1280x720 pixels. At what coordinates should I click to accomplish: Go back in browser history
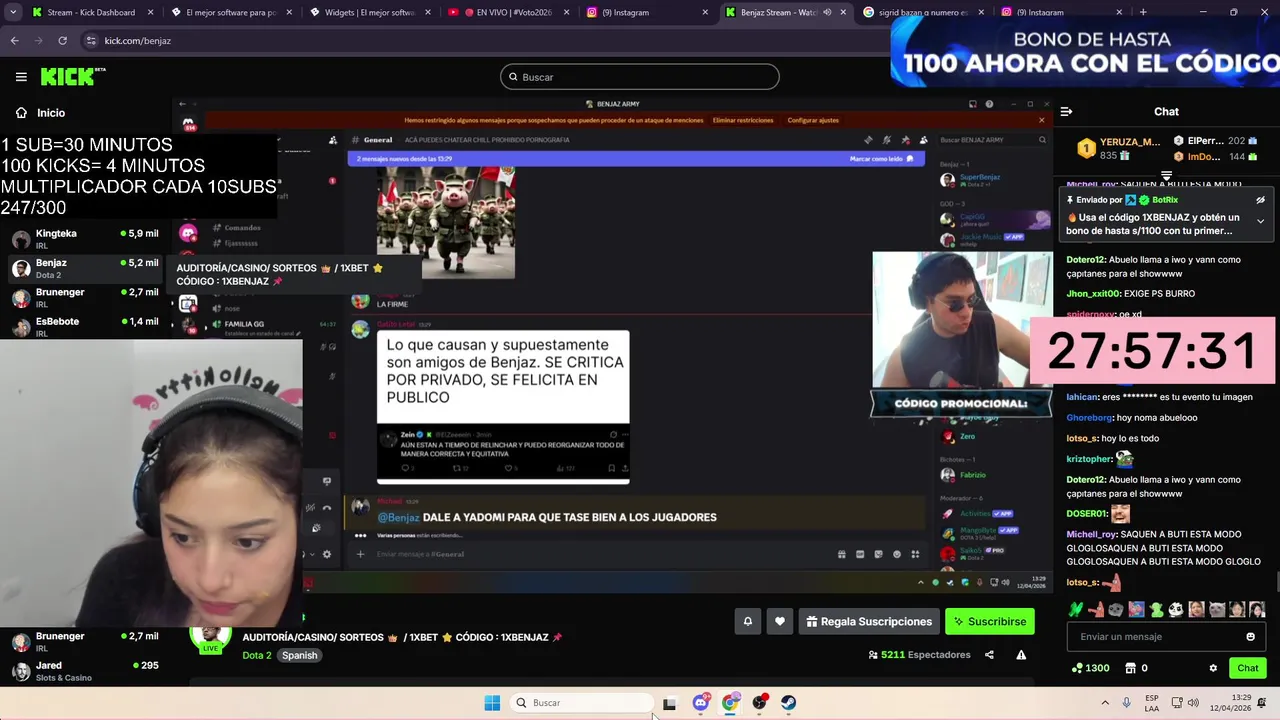point(14,41)
